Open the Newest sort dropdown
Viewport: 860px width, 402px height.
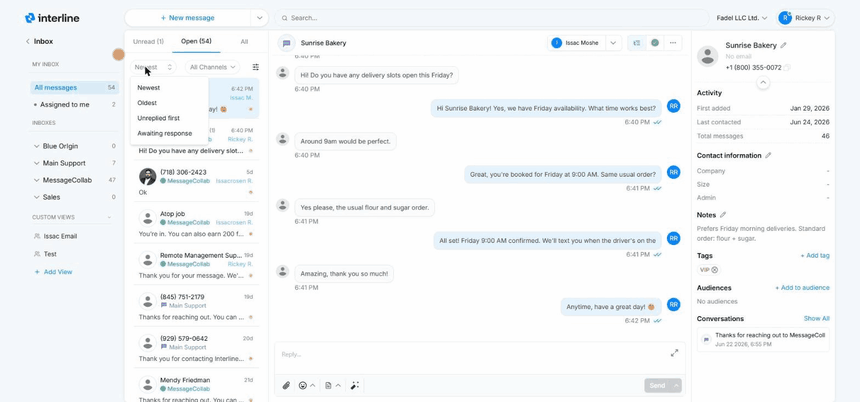pos(153,67)
